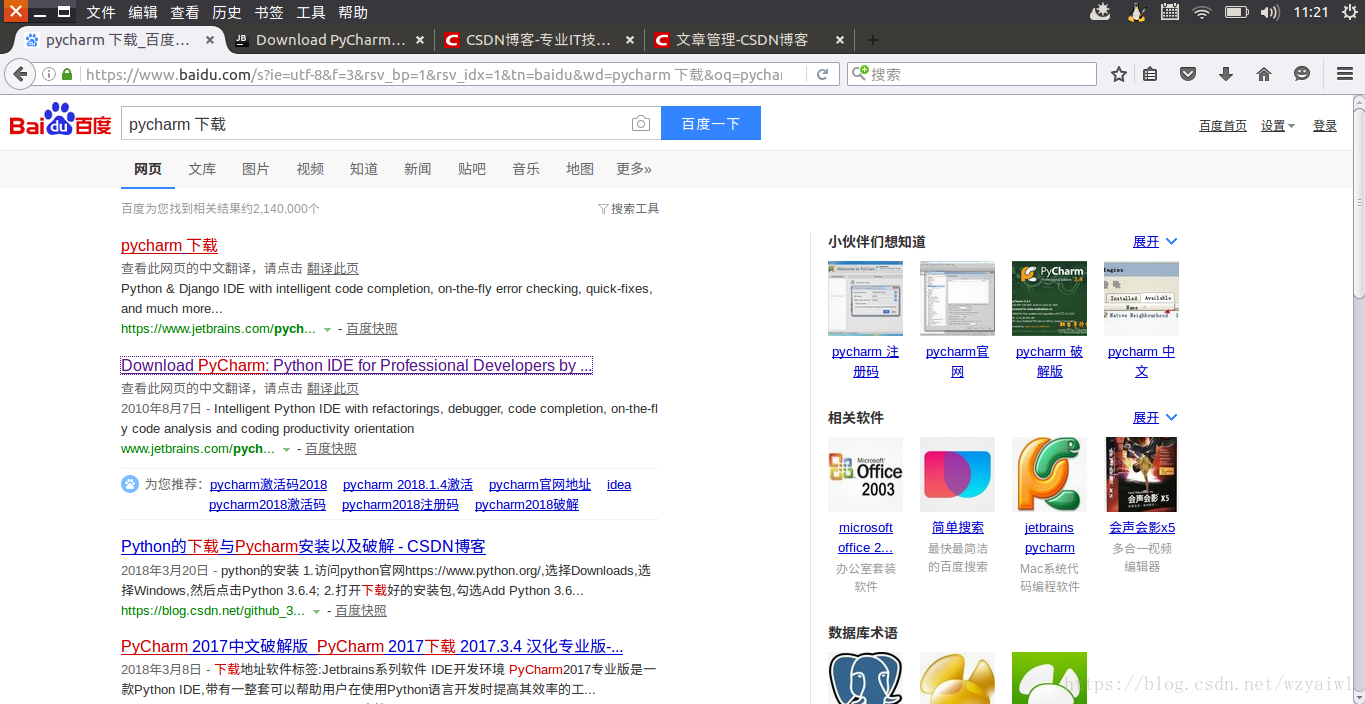Open the WiFi network indicator
This screenshot has width=1365, height=704.
[1201, 12]
